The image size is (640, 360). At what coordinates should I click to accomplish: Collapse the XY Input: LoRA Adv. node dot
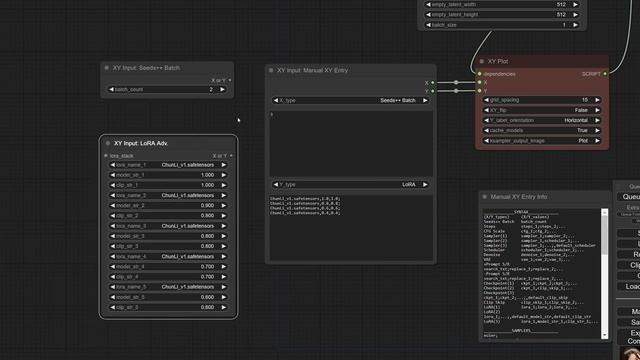(x=108, y=143)
